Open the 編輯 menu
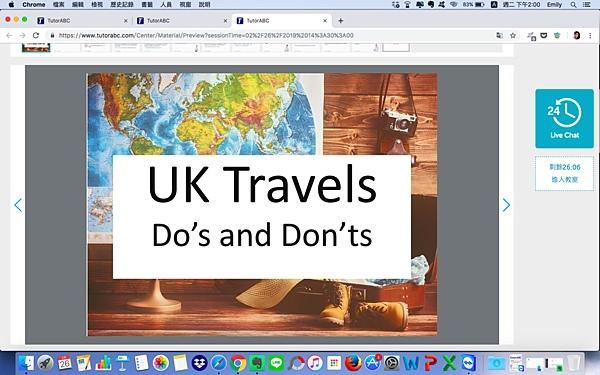This screenshot has width=600, height=375. click(x=78, y=5)
